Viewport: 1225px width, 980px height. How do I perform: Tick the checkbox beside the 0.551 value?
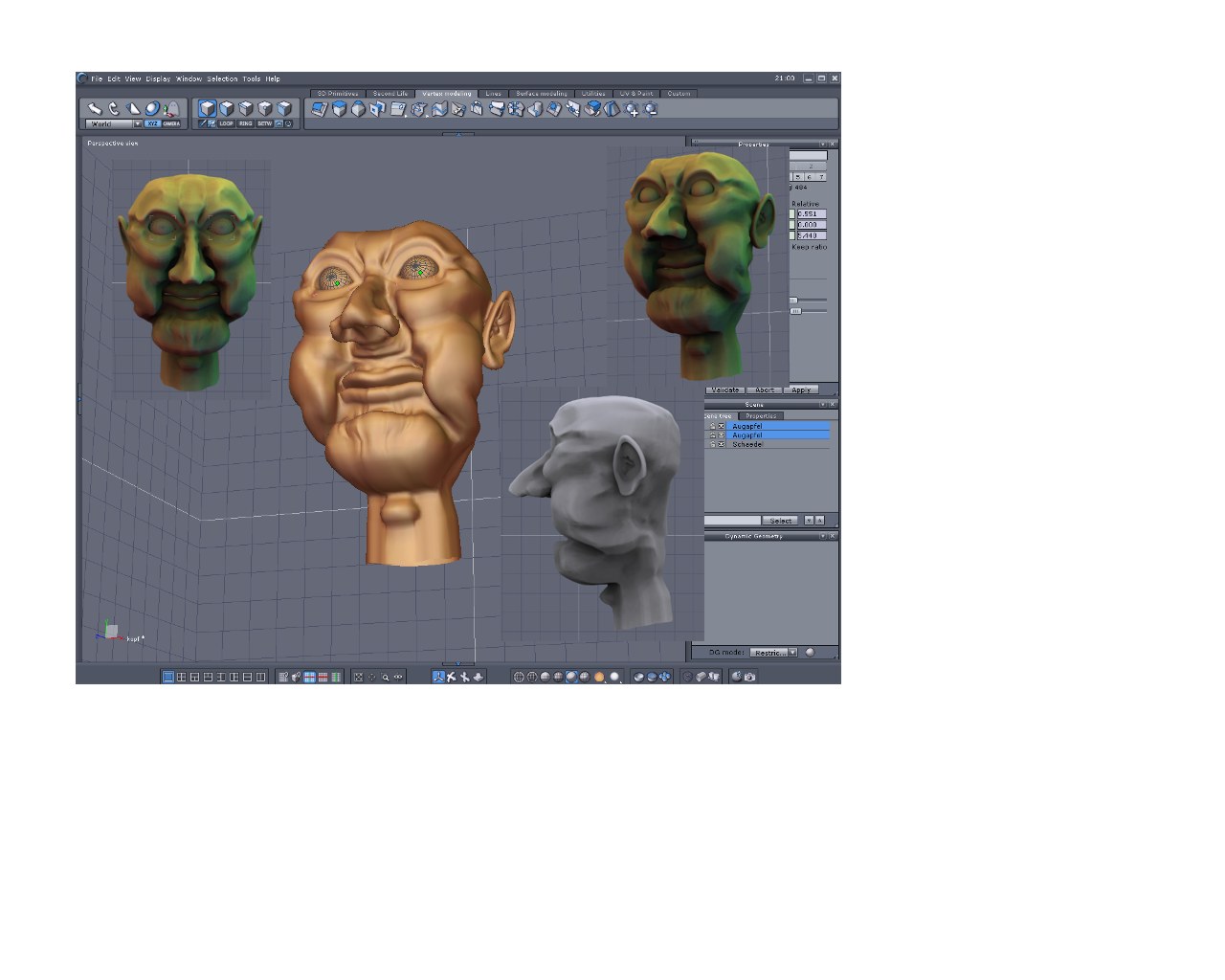tap(792, 213)
